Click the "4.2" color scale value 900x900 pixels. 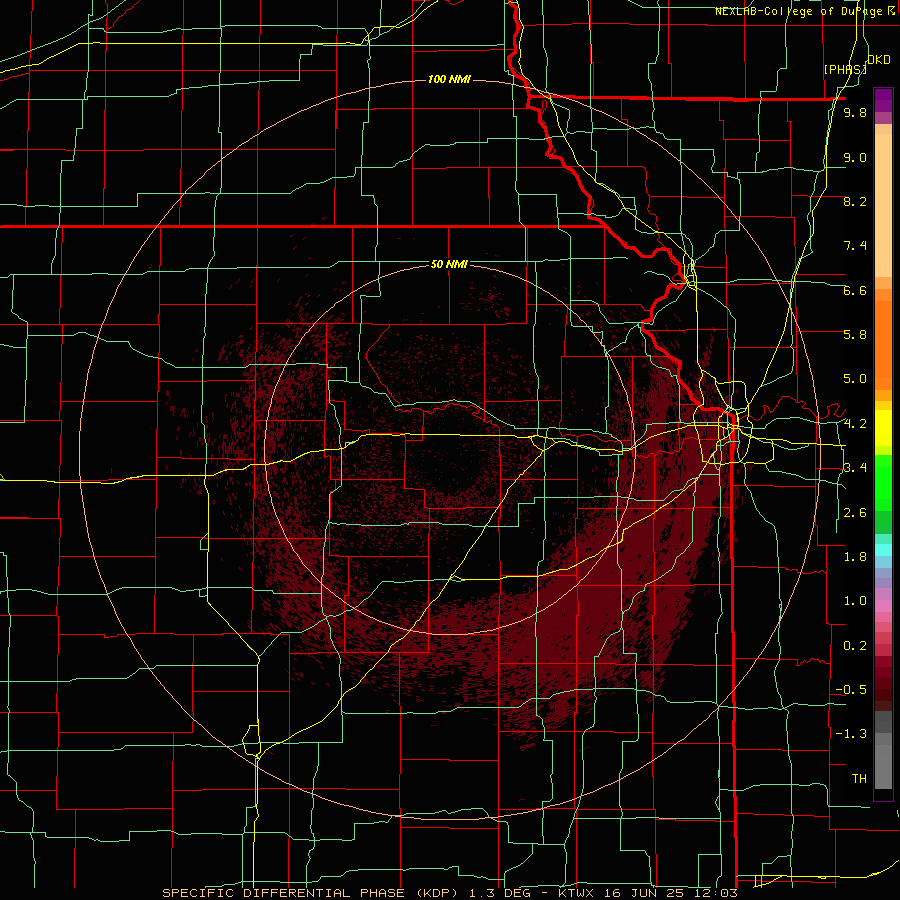[855, 424]
